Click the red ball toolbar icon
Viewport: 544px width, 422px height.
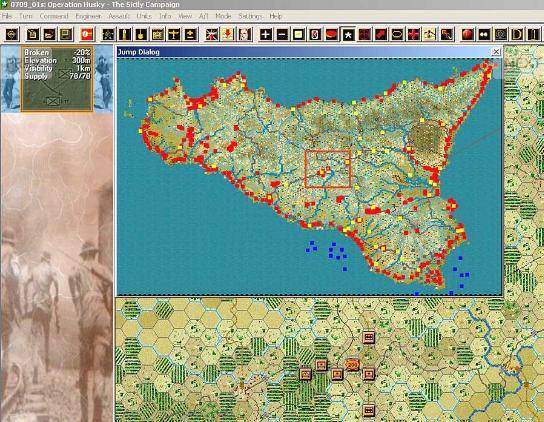[x=468, y=34]
